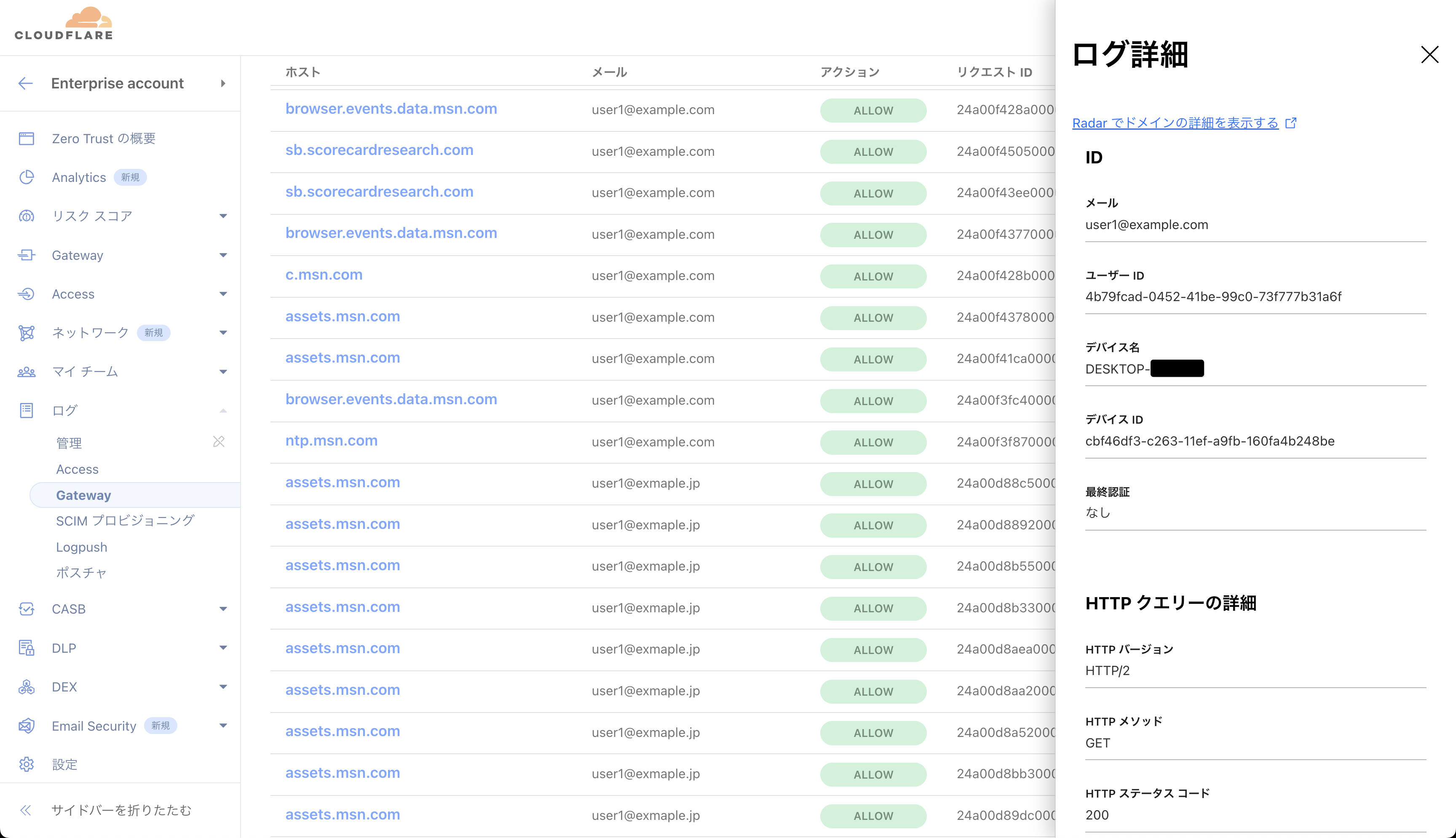Open Radar でドメインの詳細を表示する link
Viewport: 1456px width, 838px height.
point(1175,123)
